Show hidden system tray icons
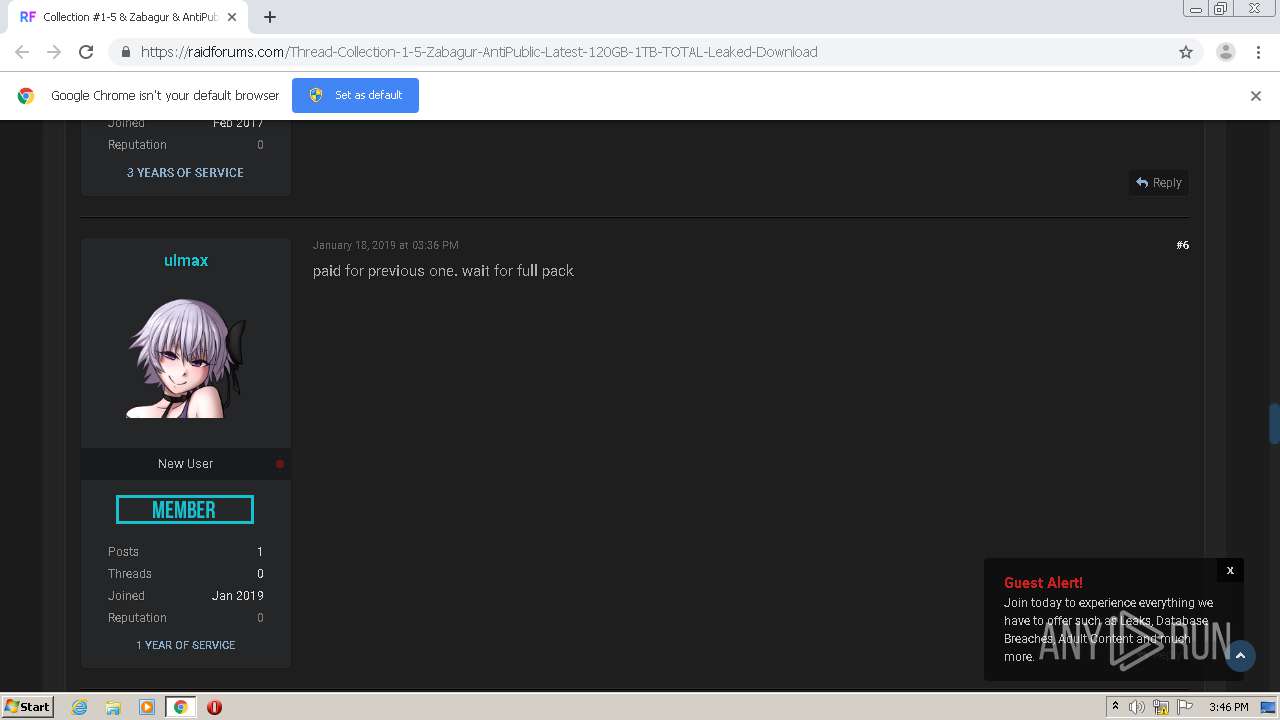The image size is (1280, 720). coord(1115,707)
